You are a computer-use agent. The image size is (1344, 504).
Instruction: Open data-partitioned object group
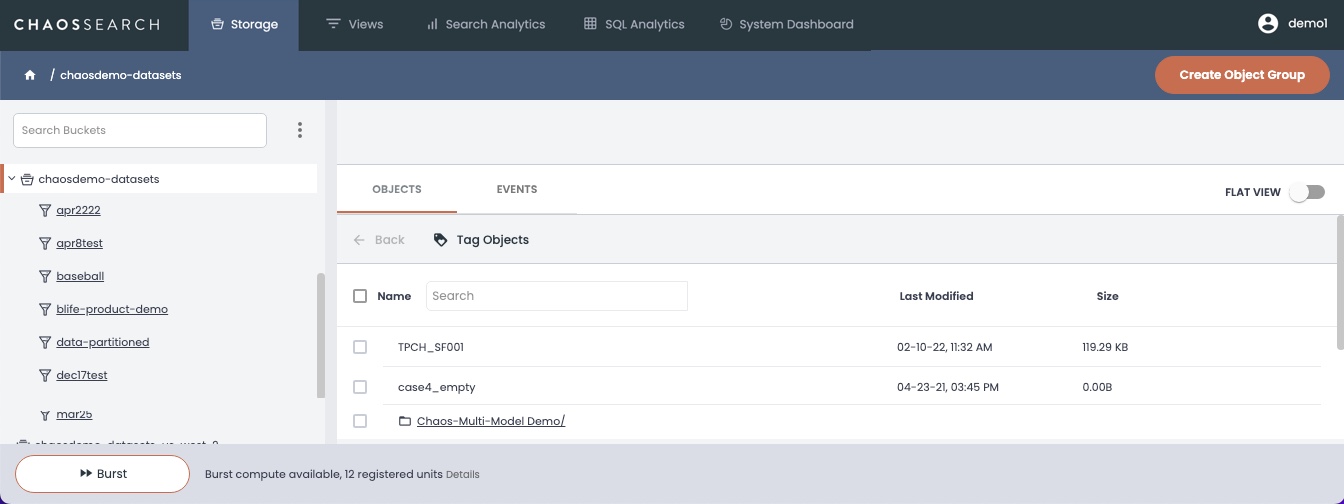(x=103, y=342)
